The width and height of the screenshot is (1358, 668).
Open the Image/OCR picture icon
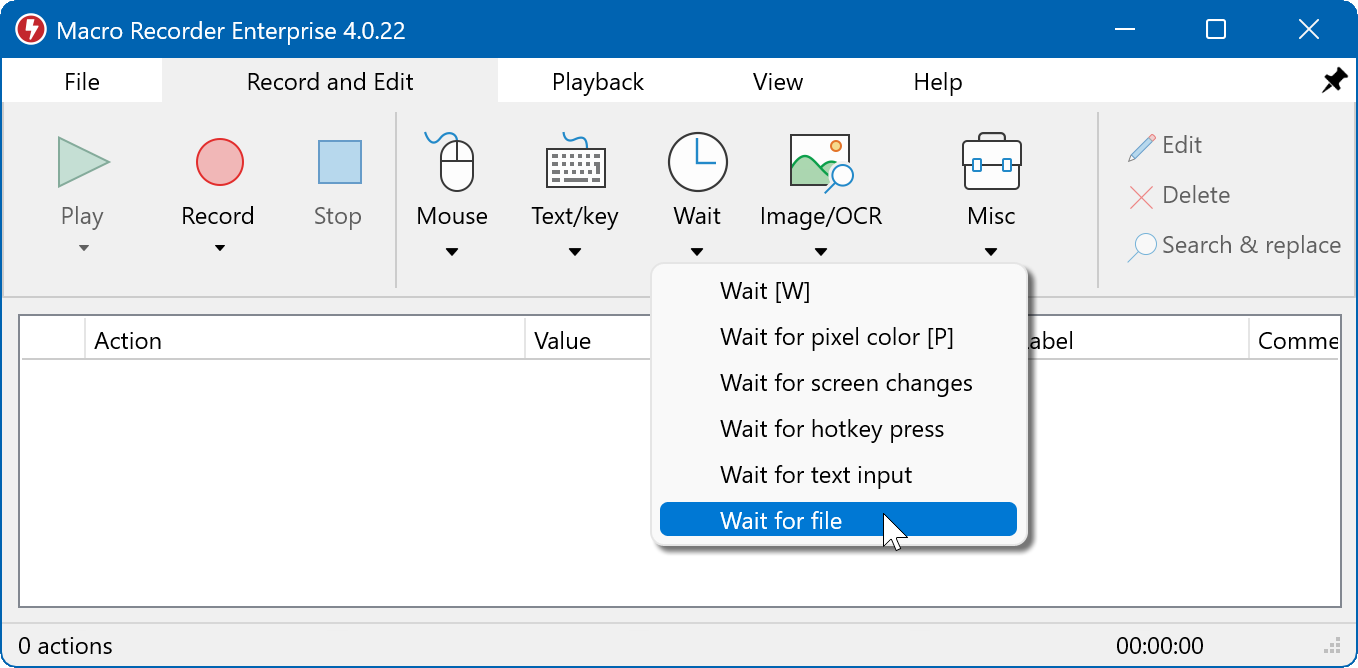(820, 162)
